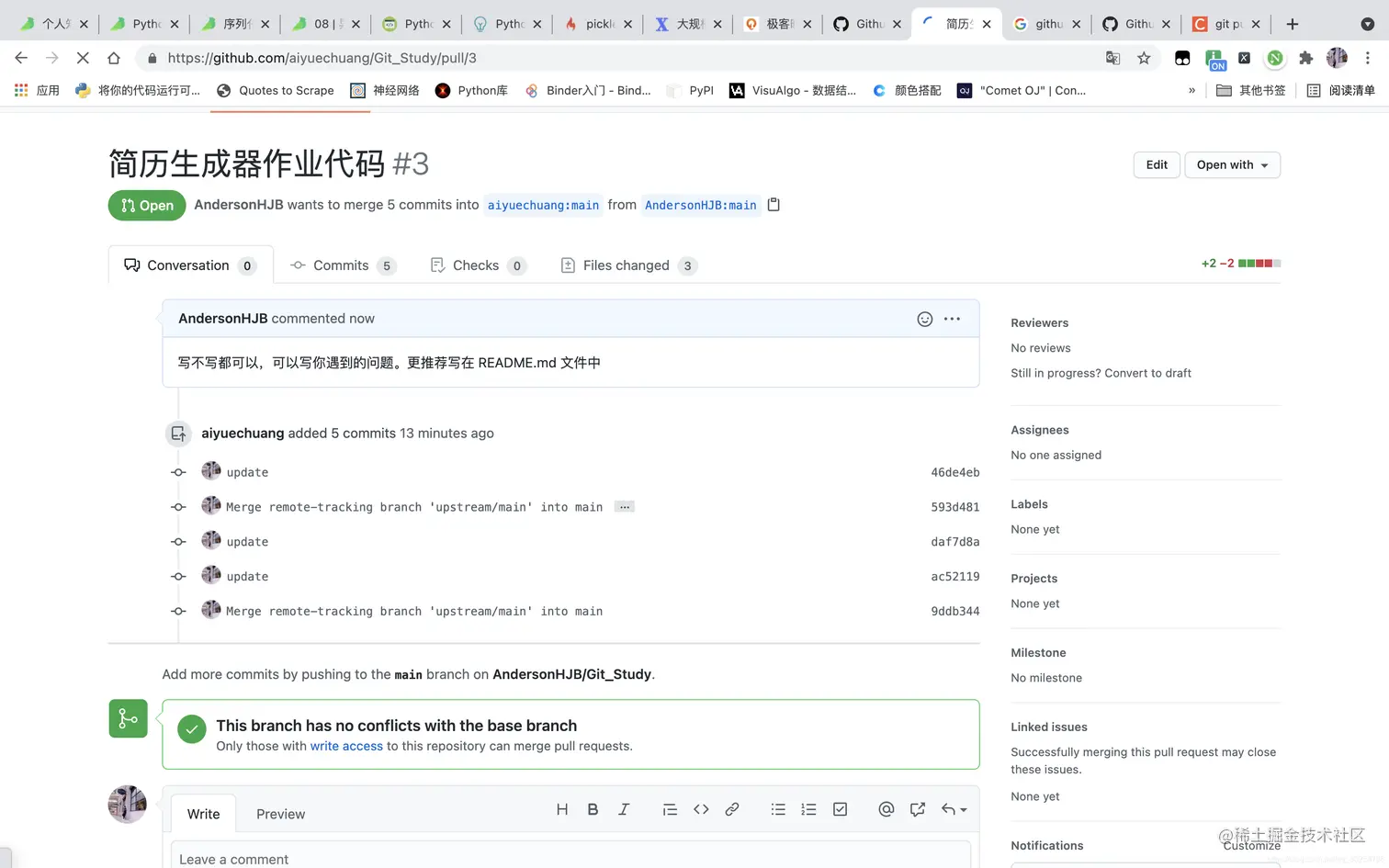
Task: Open the 其他书签 bookmarks folder
Action: point(1251,90)
